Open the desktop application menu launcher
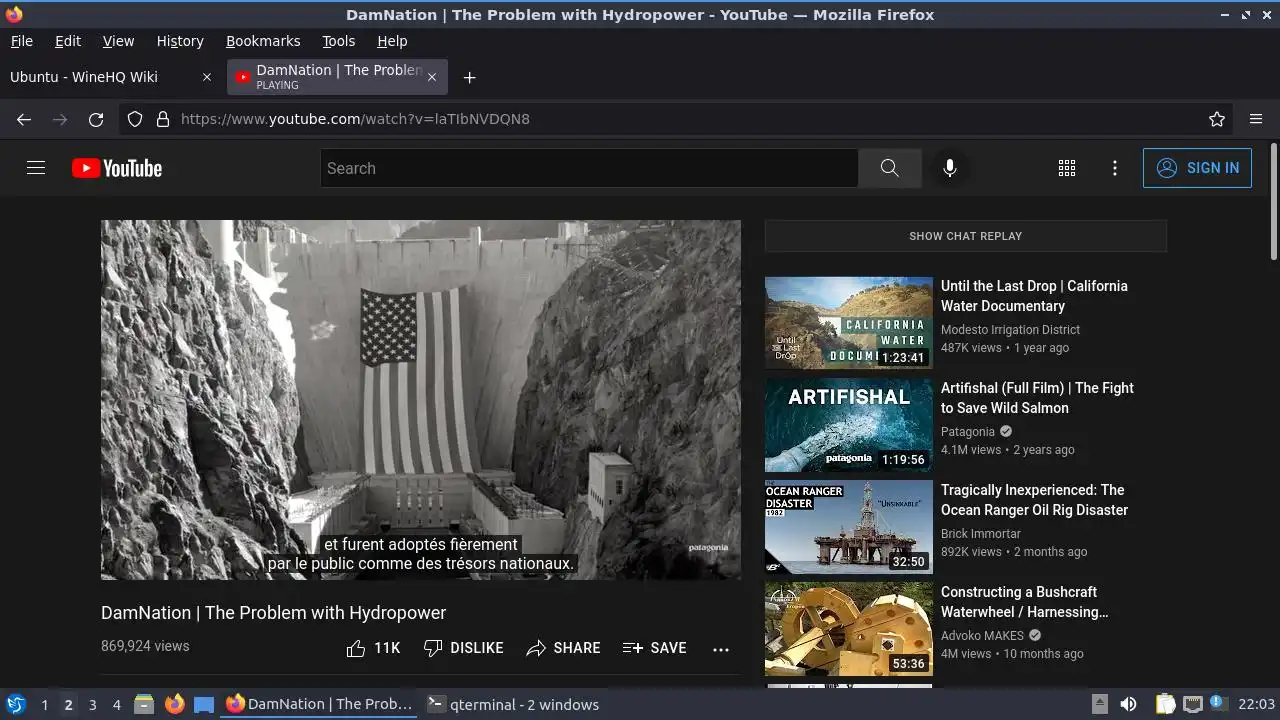Image resolution: width=1280 pixels, height=720 pixels. pyautogui.click(x=15, y=704)
